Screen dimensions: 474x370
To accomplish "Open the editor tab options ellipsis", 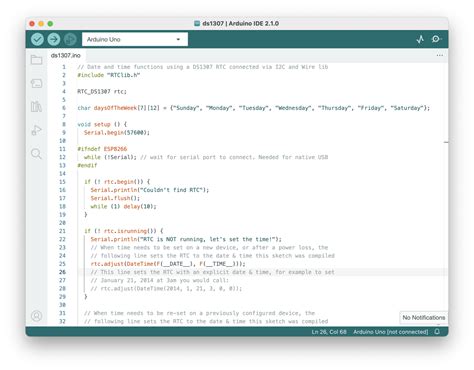I will 440,55.
